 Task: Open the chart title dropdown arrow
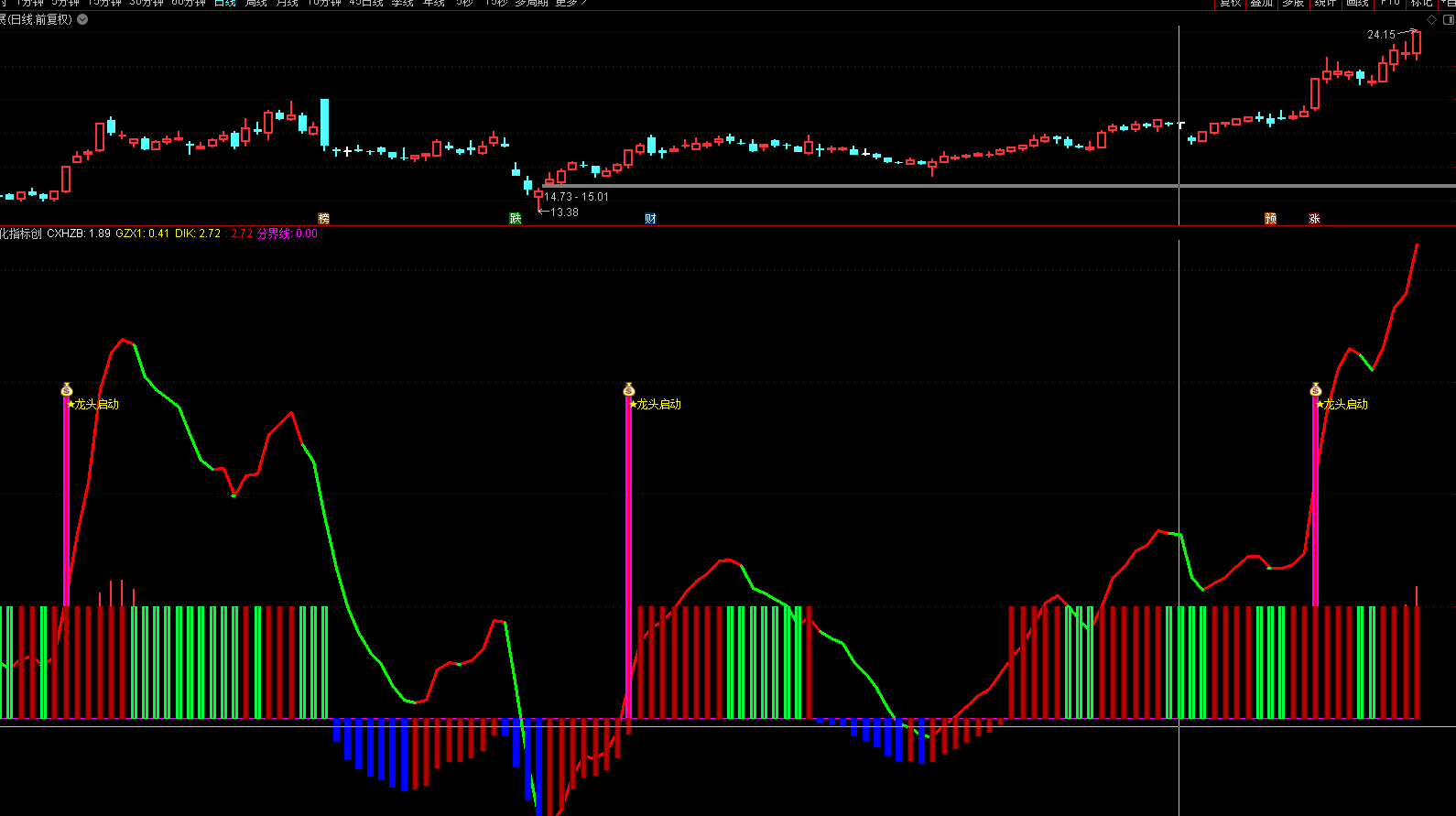82,19
